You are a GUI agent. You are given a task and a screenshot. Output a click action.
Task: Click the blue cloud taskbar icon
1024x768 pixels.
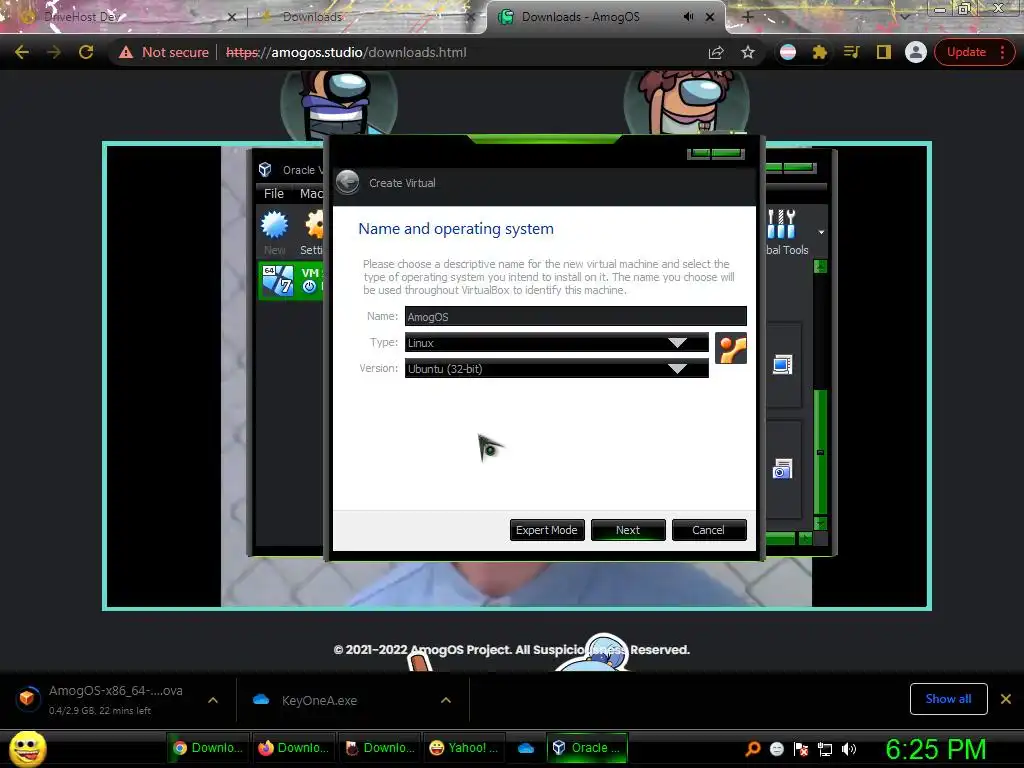[x=526, y=748]
